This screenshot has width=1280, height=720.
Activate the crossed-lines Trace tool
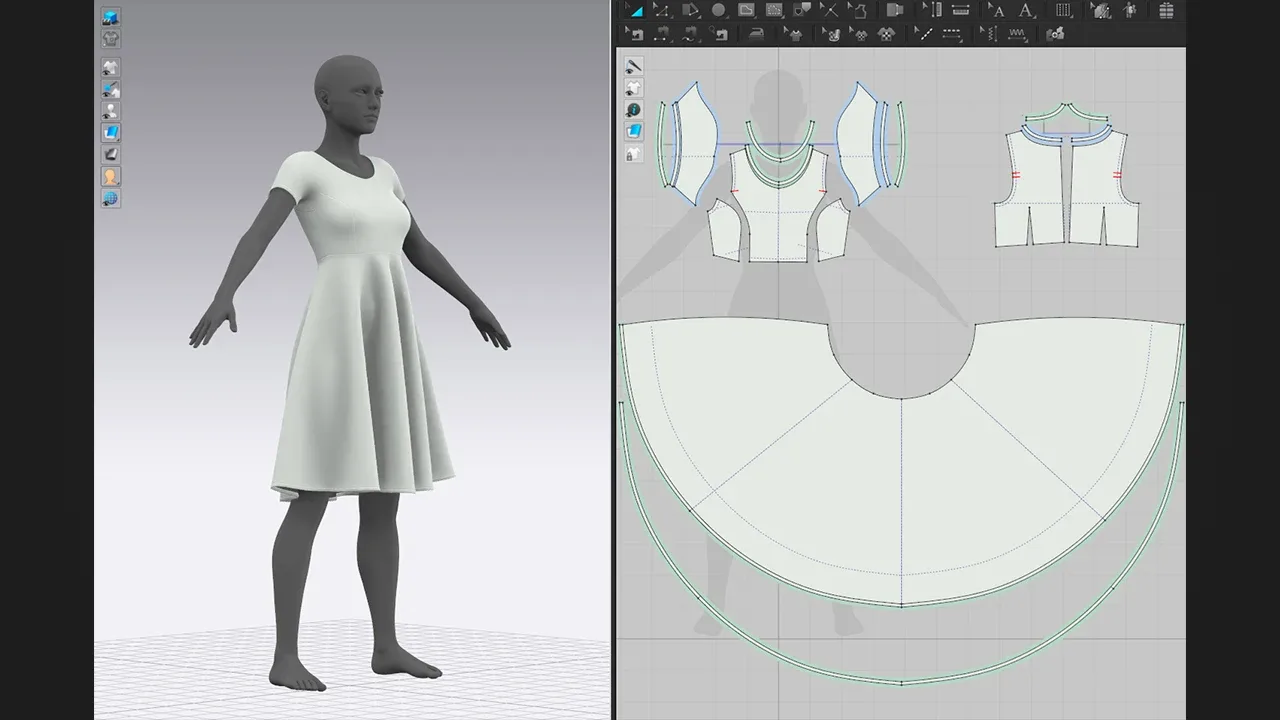[829, 10]
